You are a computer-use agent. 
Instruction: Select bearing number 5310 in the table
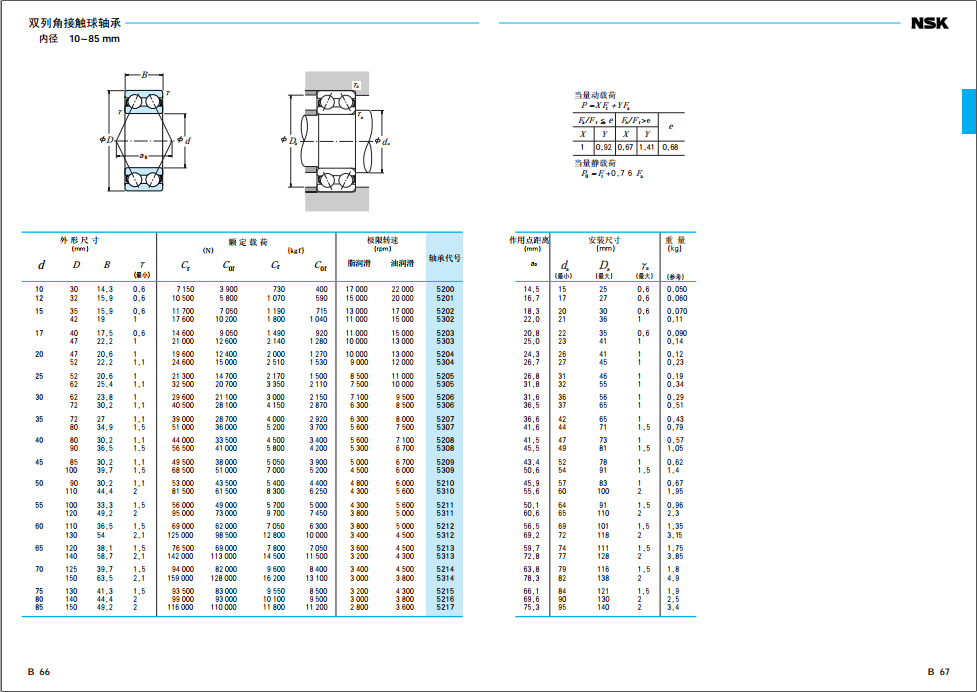pos(445,491)
